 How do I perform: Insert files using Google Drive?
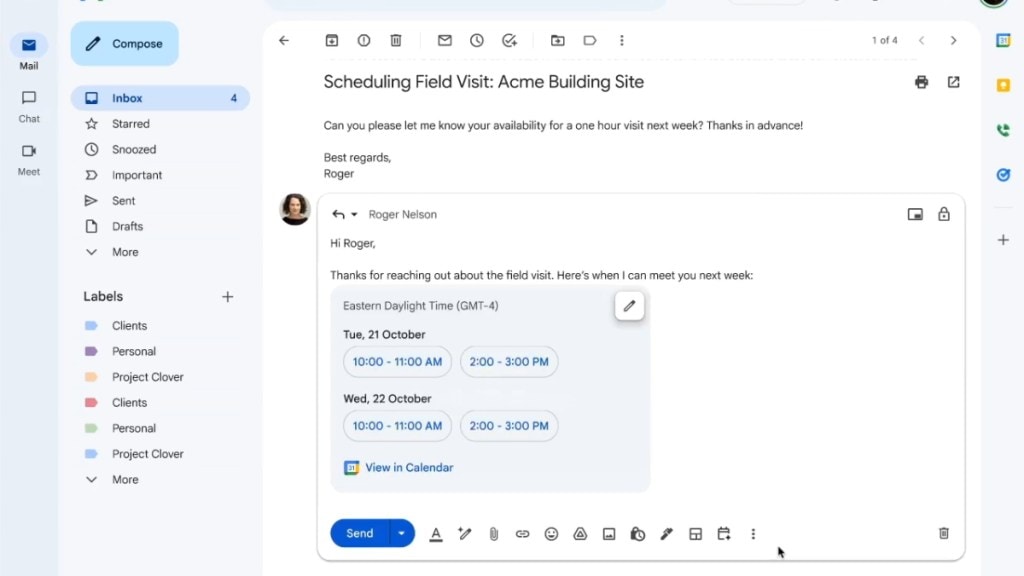point(579,533)
